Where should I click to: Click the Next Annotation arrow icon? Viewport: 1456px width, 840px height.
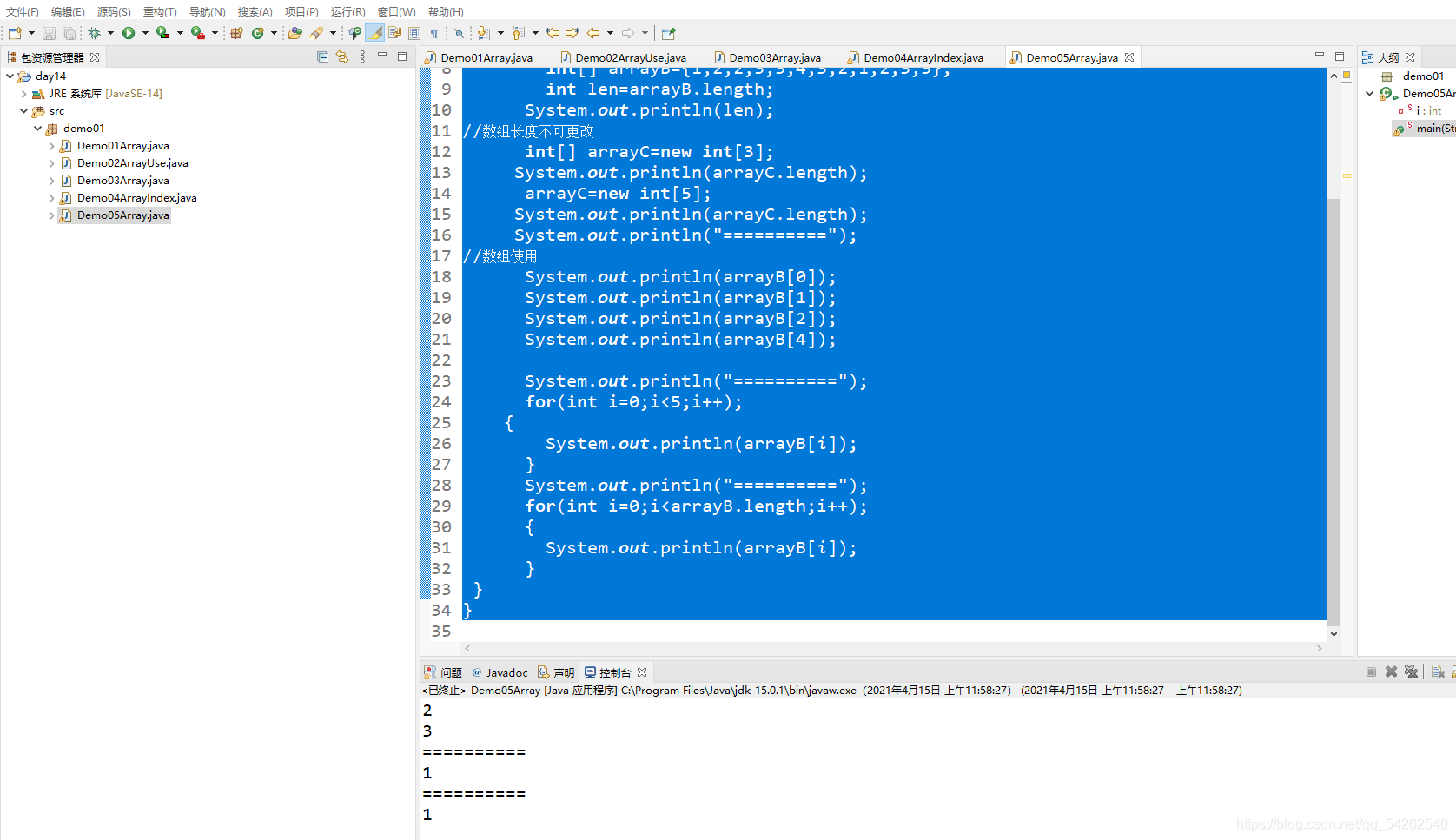484,33
